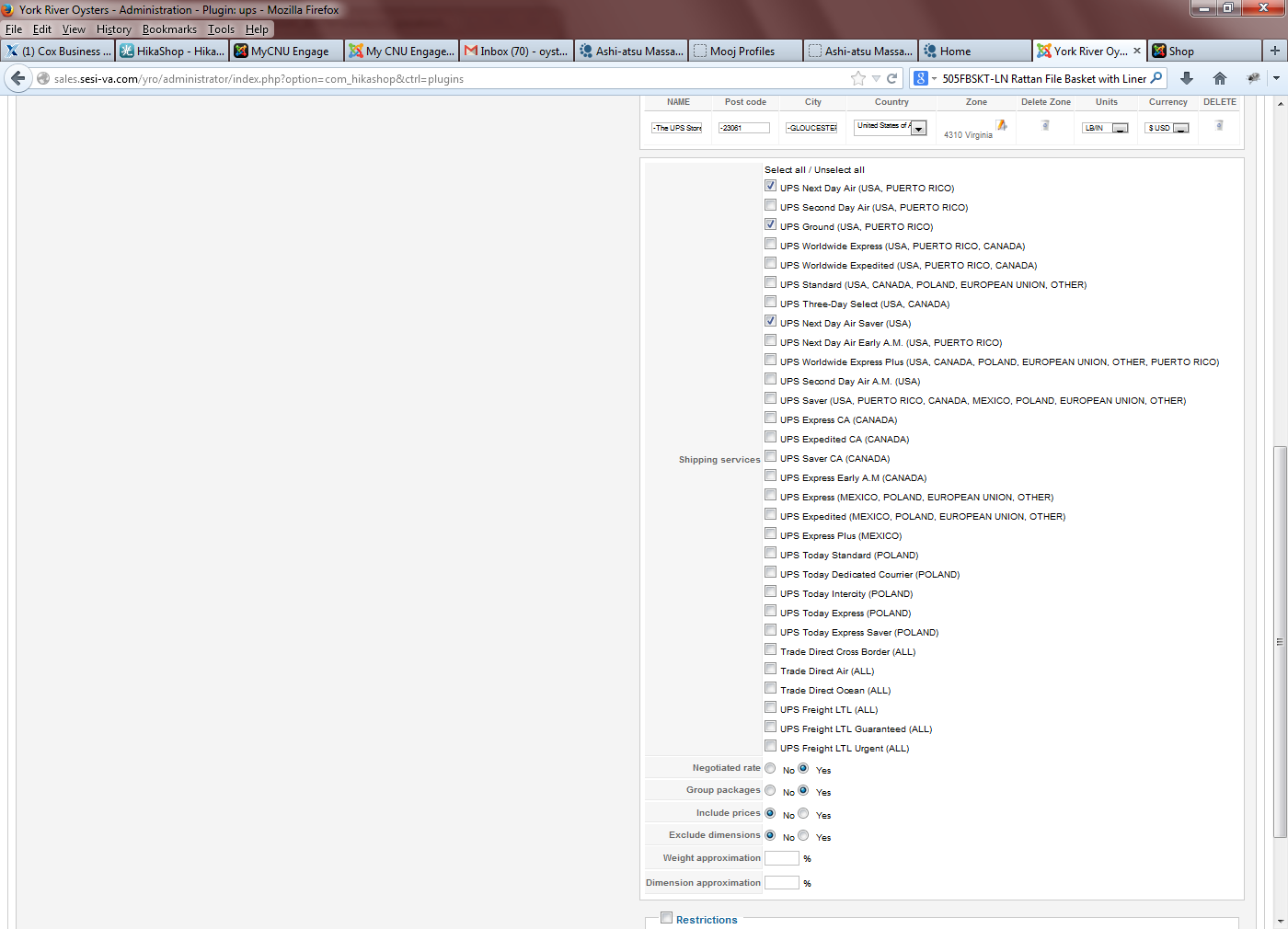Click the Firefox logo in the title bar
This screenshot has width=1288, height=929.
[8, 10]
